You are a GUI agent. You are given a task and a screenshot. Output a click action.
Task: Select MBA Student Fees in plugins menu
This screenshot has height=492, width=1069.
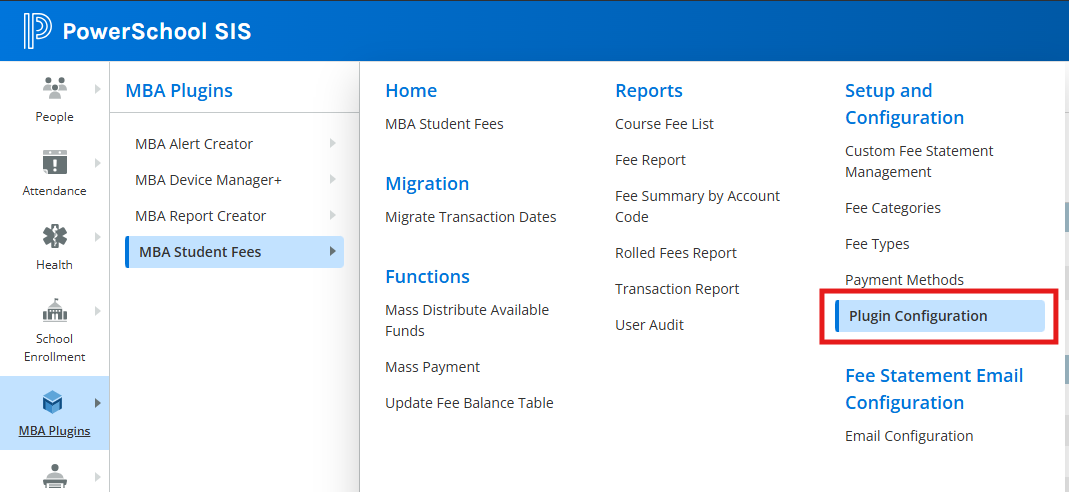pyautogui.click(x=200, y=252)
